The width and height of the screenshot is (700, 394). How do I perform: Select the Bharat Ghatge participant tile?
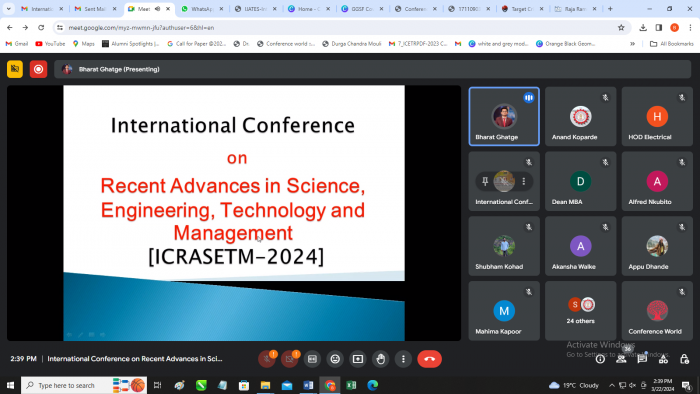tap(504, 116)
